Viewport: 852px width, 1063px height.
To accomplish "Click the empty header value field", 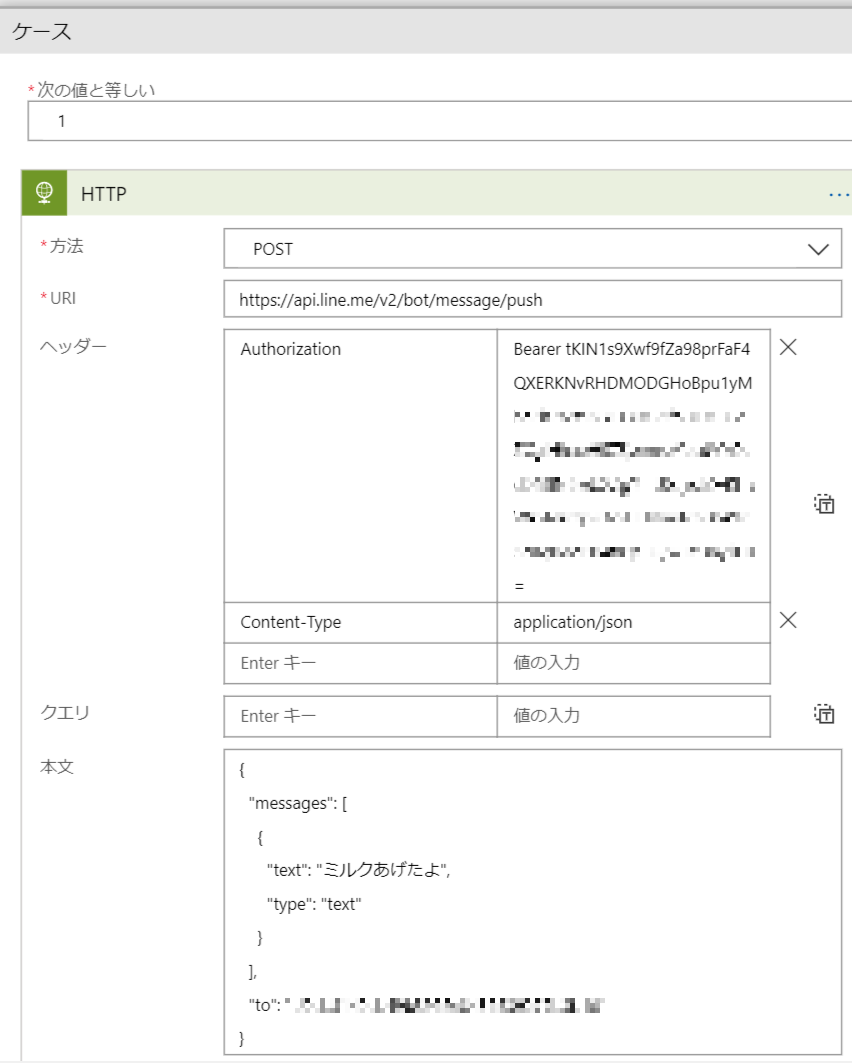I will tap(633, 662).
